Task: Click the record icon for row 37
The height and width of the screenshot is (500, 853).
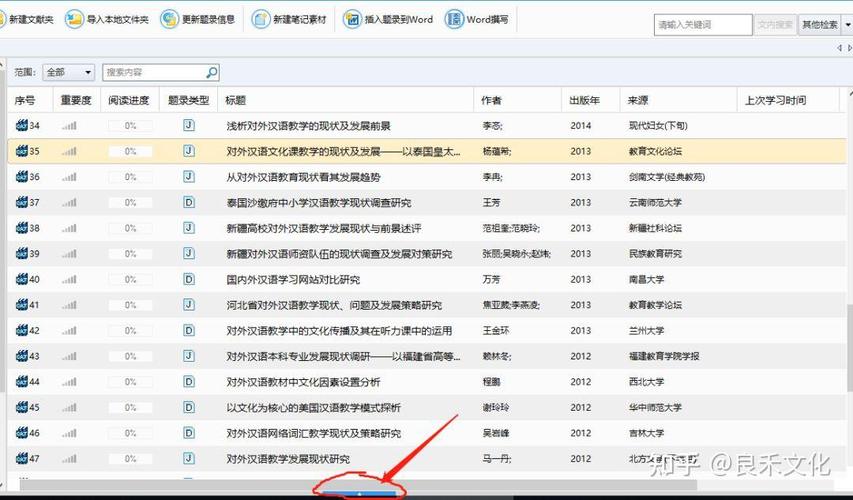Action: point(21,202)
